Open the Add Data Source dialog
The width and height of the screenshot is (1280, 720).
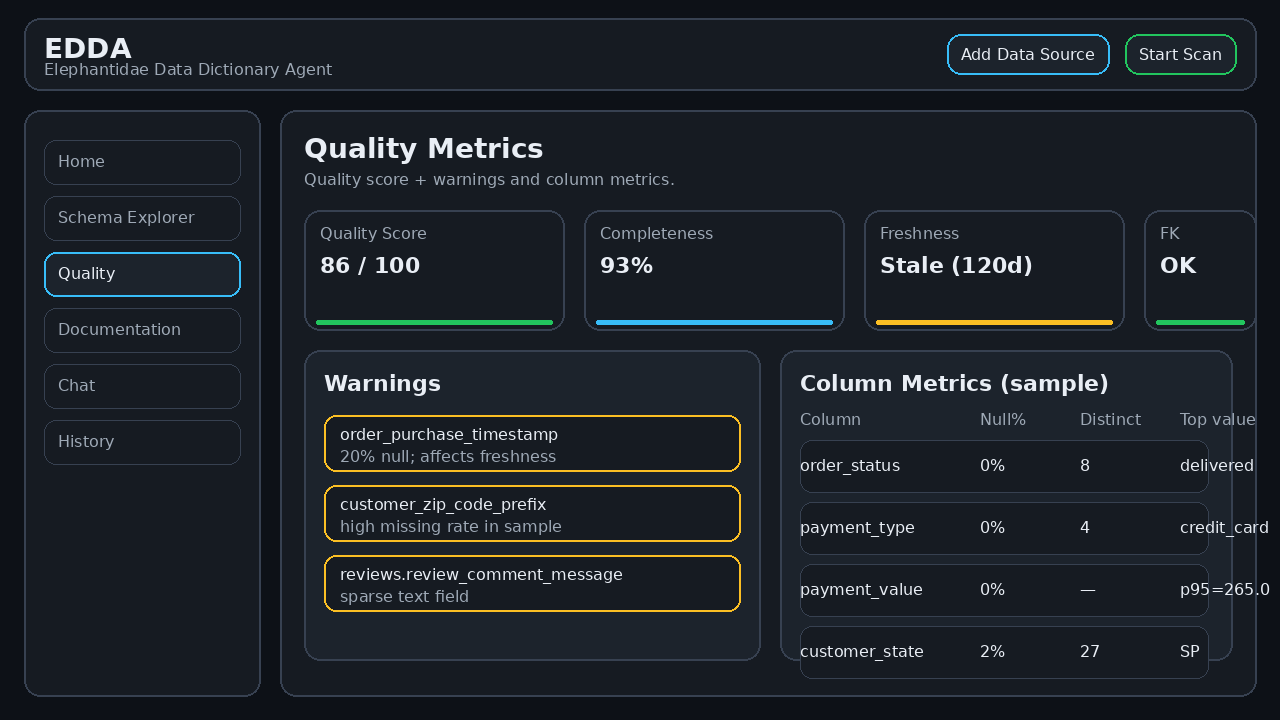tap(1028, 54)
